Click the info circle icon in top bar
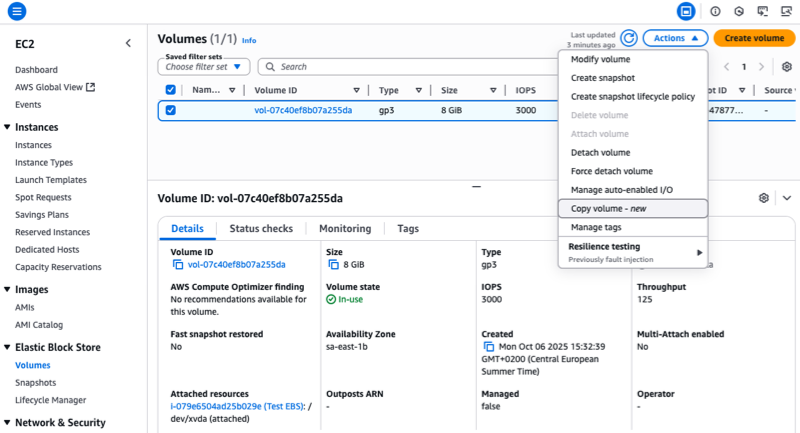800x433 pixels. pos(715,11)
